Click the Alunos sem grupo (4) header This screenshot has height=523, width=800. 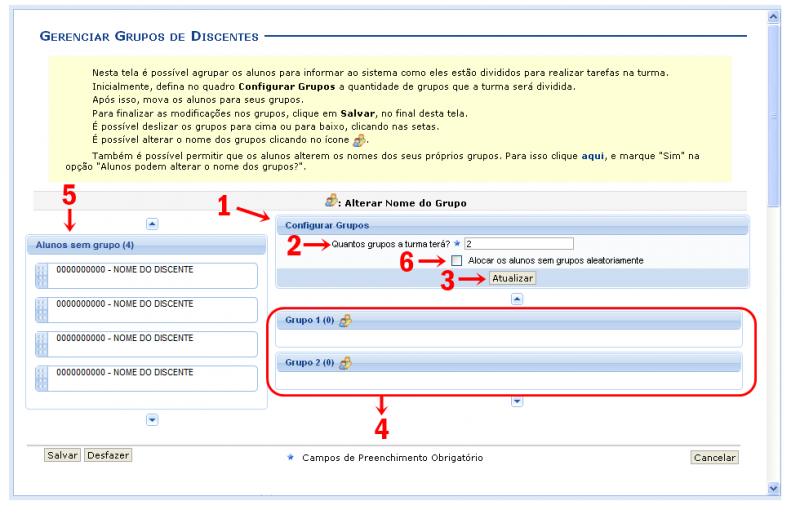tap(146, 245)
